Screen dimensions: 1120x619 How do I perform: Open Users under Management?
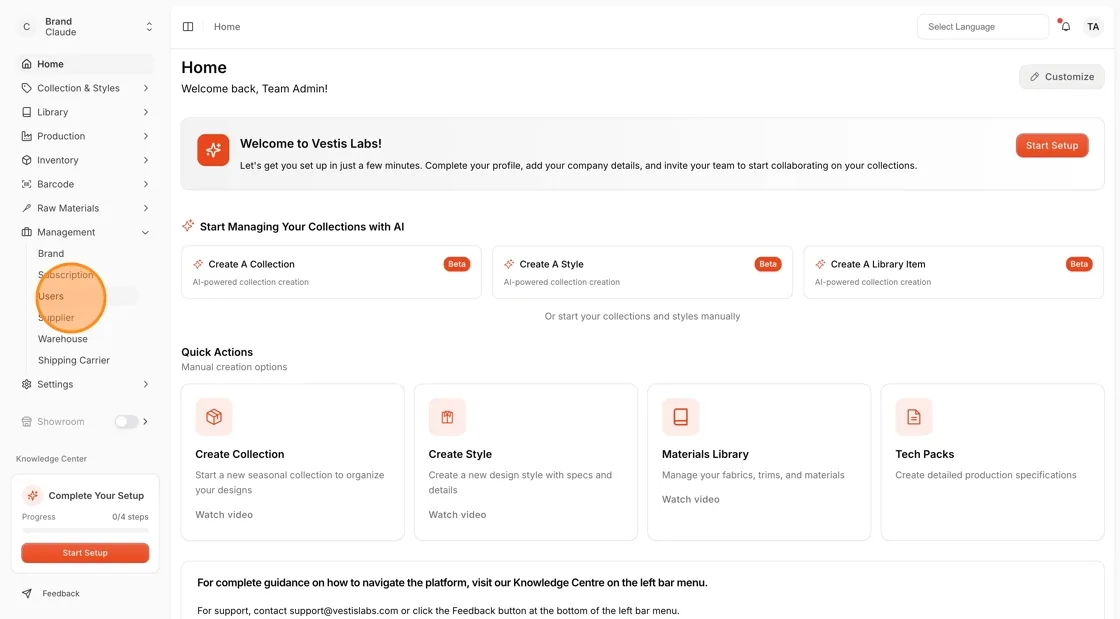pyautogui.click(x=51, y=296)
